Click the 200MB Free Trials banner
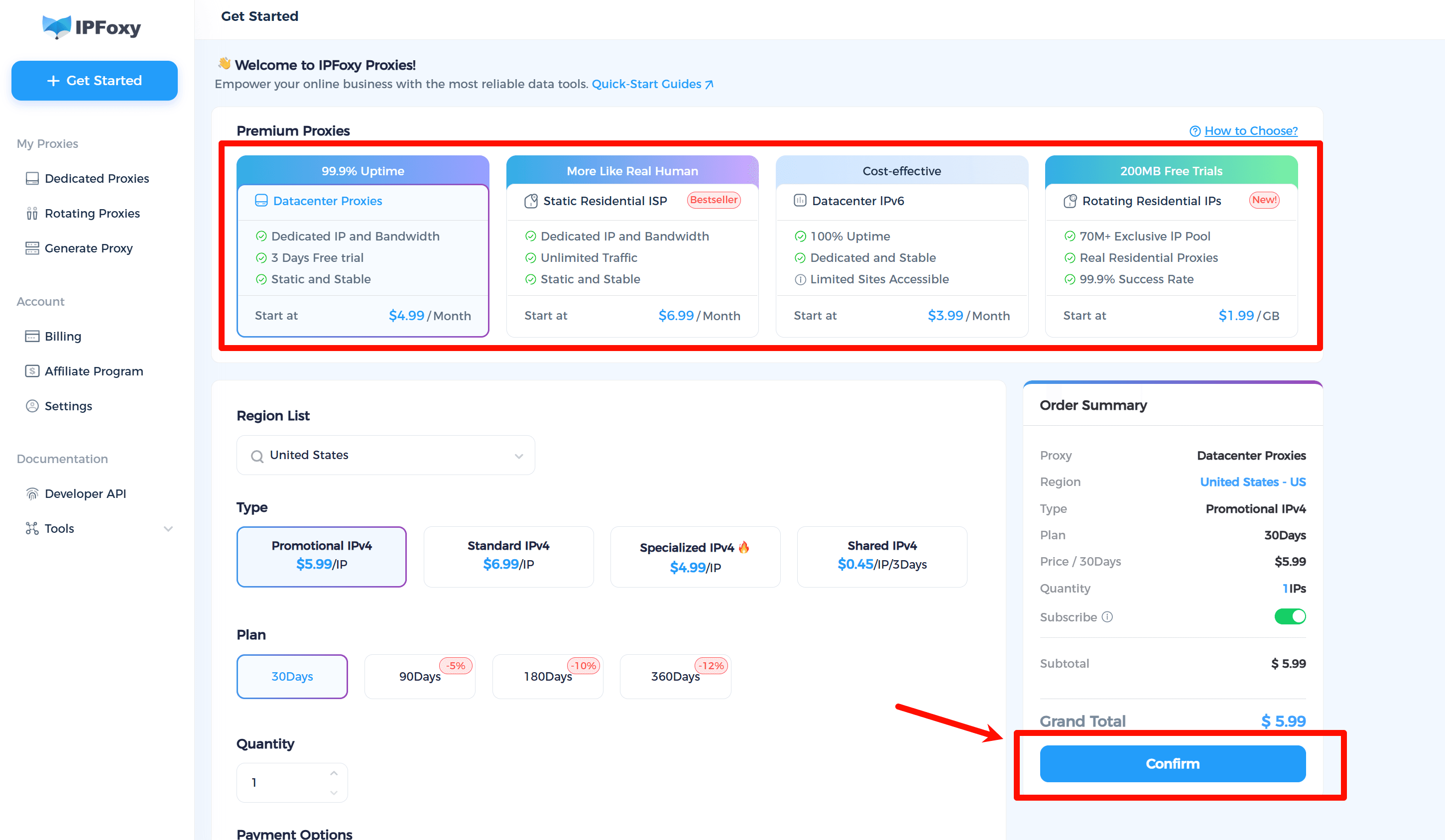This screenshot has height=840, width=1445. pos(1171,171)
